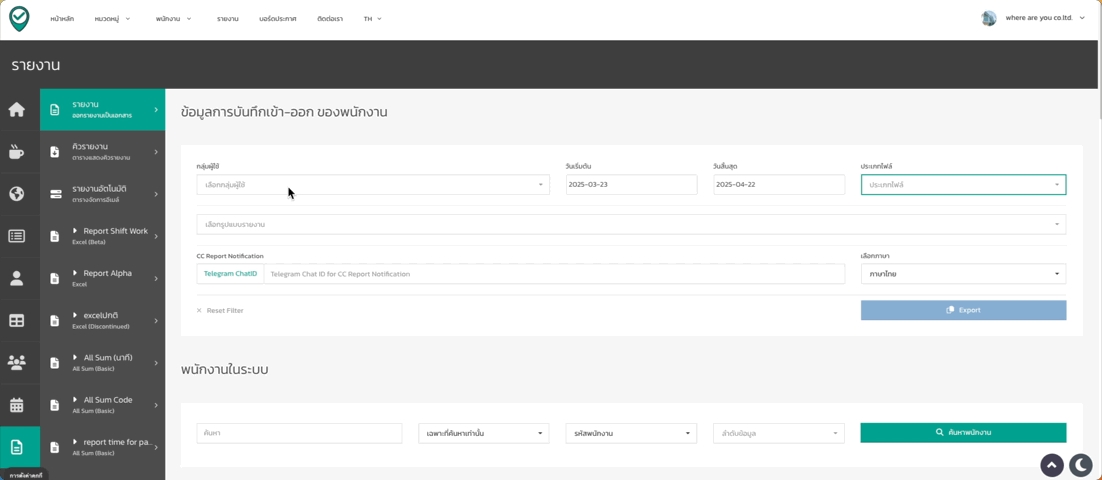The width and height of the screenshot is (1102, 480).
Task: Select the single person sidebar icon
Action: (x=17, y=279)
